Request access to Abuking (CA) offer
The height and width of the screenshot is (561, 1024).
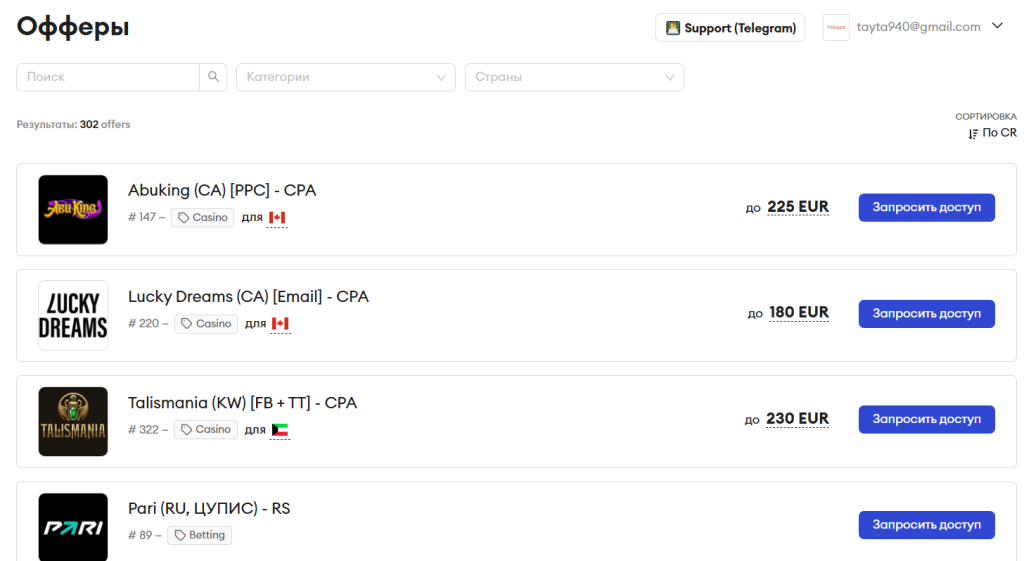tap(926, 207)
